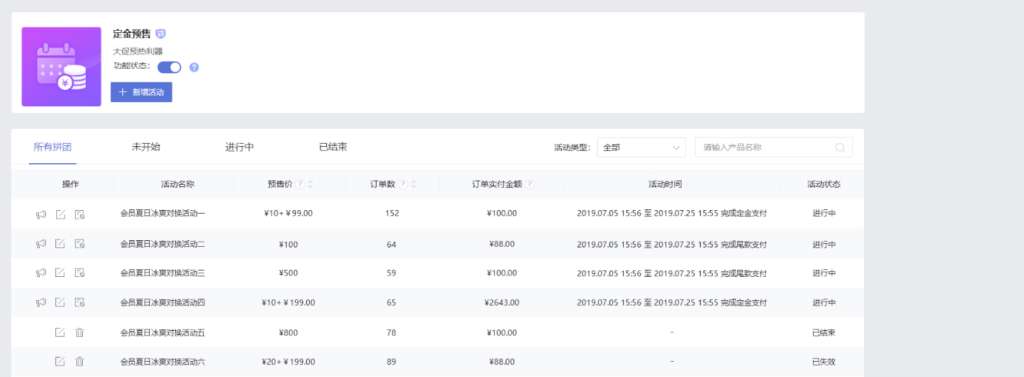
Task: Click the order count 64
Action: click(x=391, y=244)
